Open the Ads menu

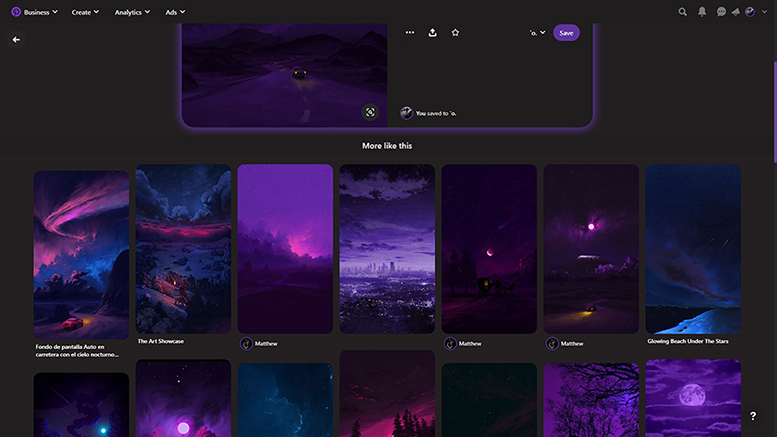pyautogui.click(x=175, y=12)
